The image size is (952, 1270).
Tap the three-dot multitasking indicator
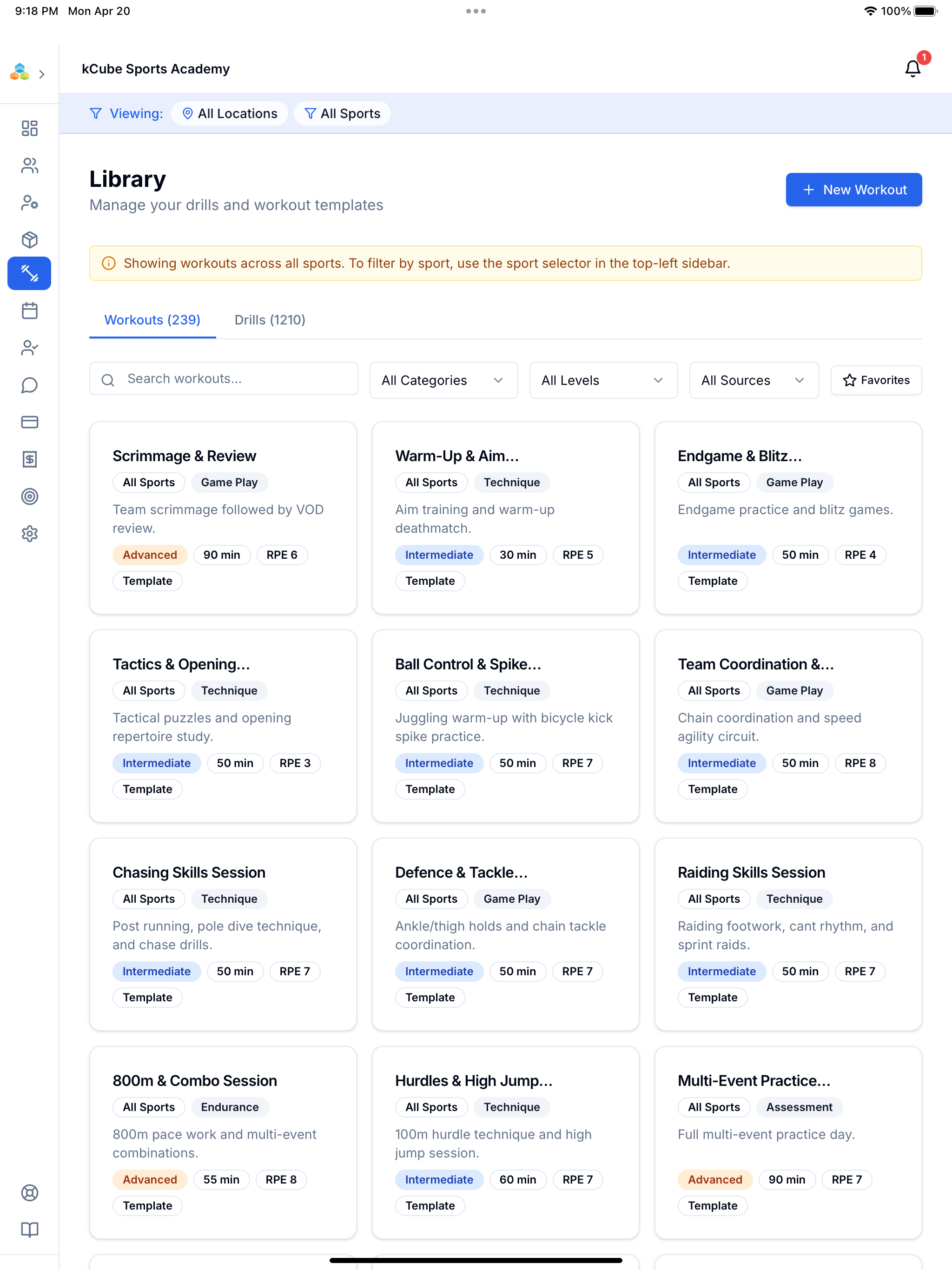476,11
